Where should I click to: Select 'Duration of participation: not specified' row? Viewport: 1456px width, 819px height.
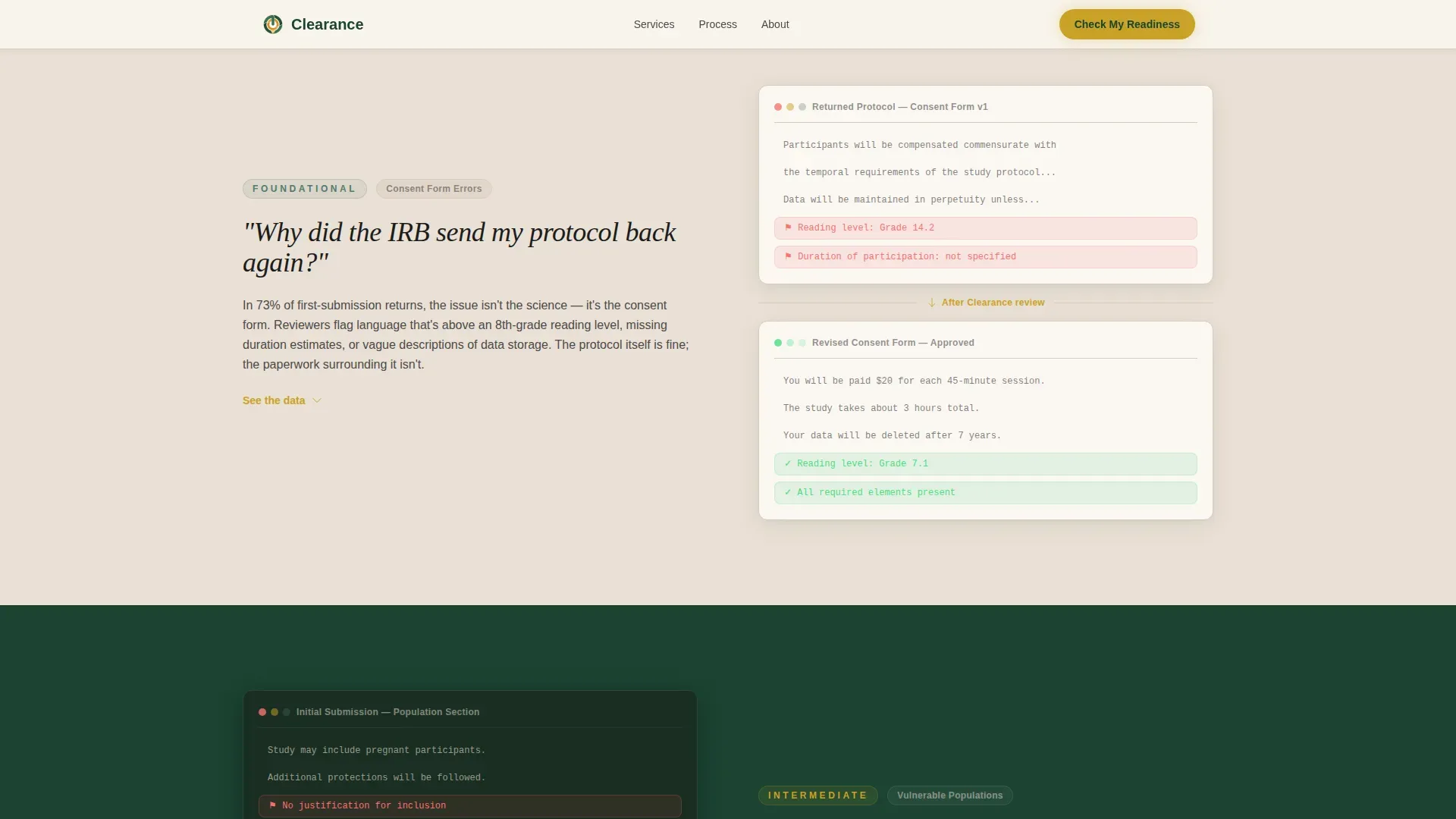(x=986, y=257)
